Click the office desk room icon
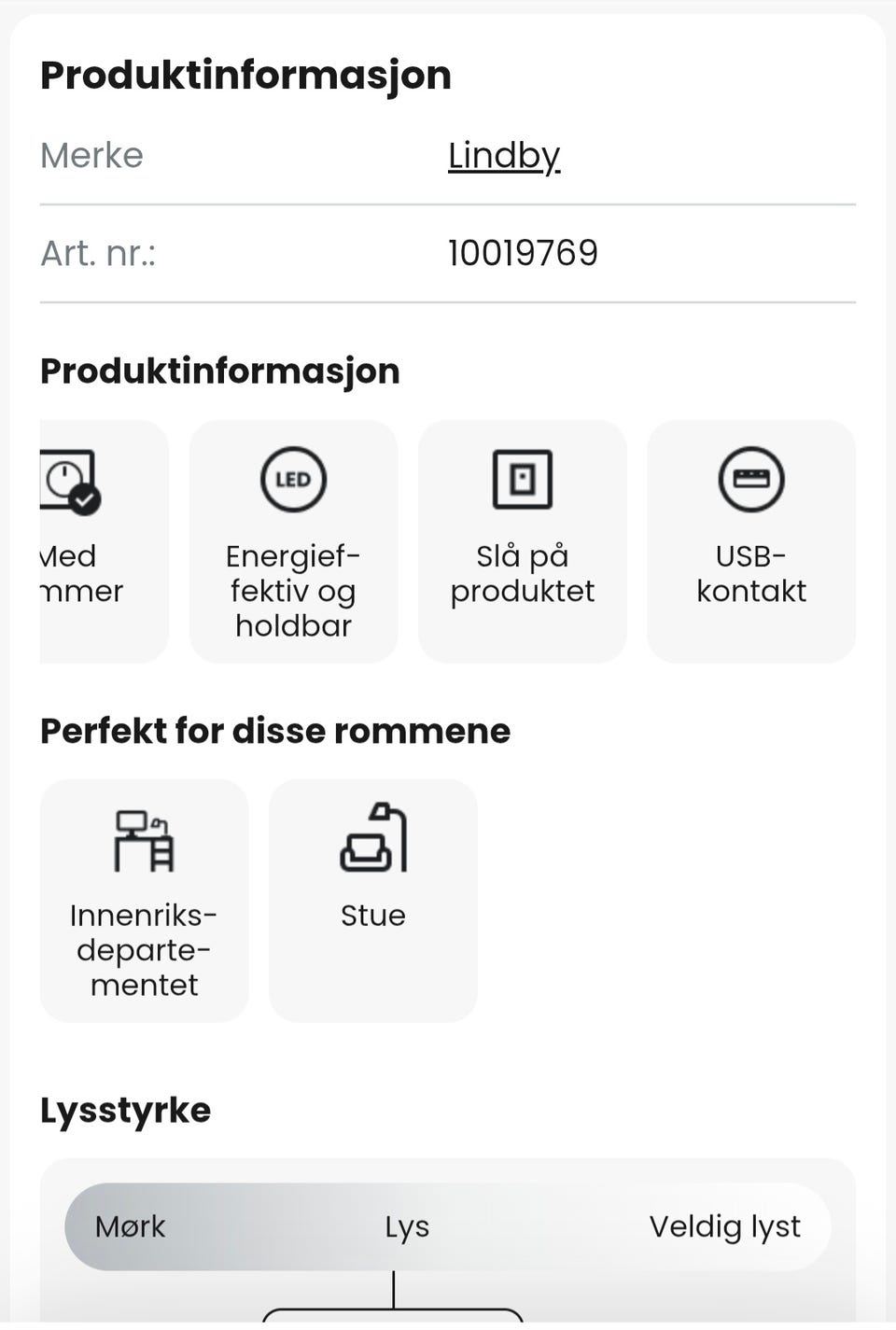Image resolution: width=896 pixels, height=1330 pixels. [x=144, y=840]
